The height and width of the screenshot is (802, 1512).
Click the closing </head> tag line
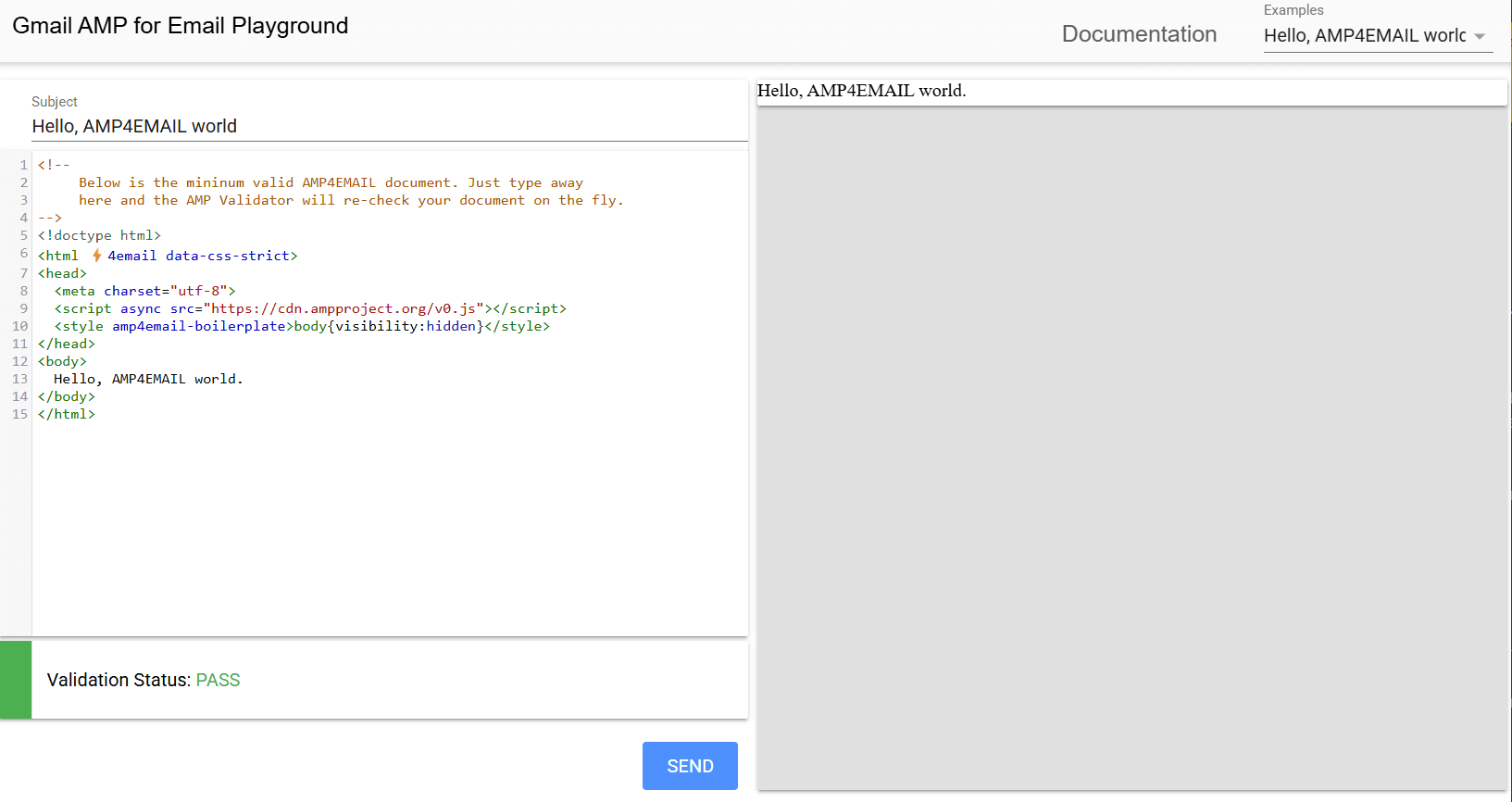67,344
